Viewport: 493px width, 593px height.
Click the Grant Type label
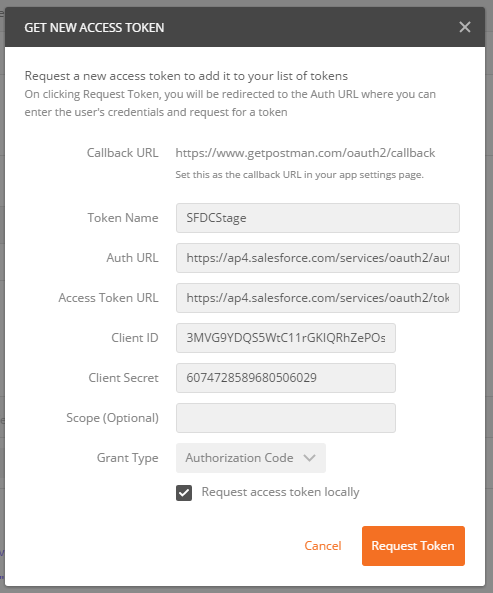pyautogui.click(x=127, y=458)
